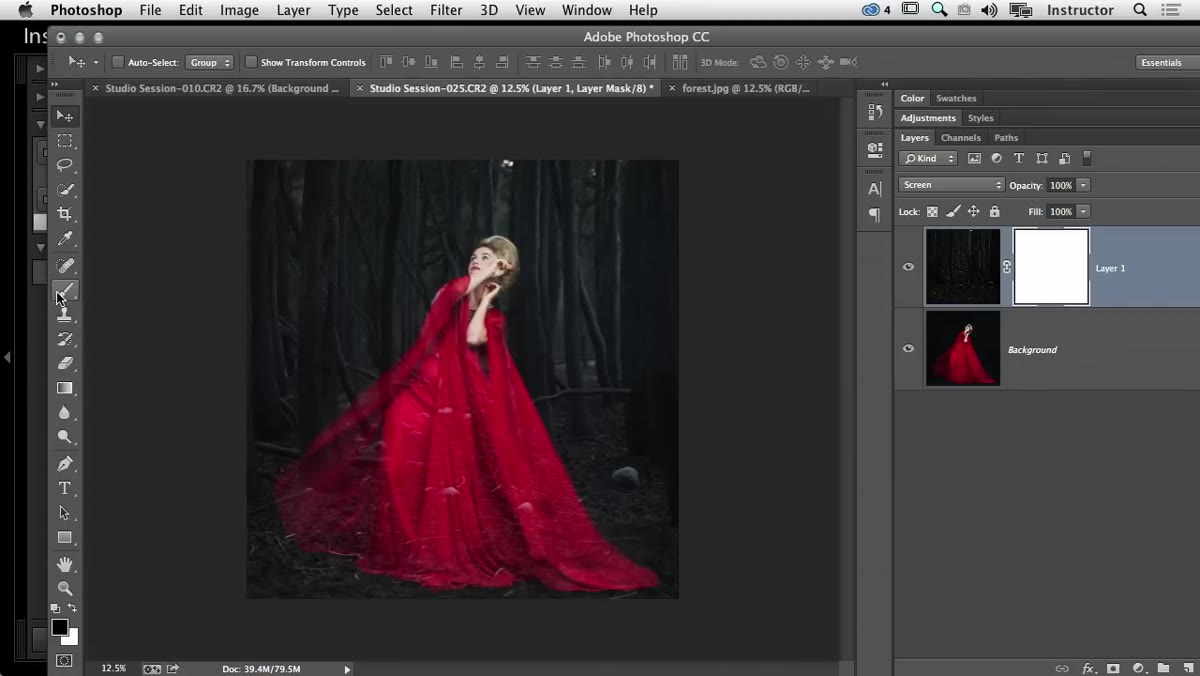The image size is (1200, 676).
Task: Click the black foreground color swatch
Action: tap(60, 628)
